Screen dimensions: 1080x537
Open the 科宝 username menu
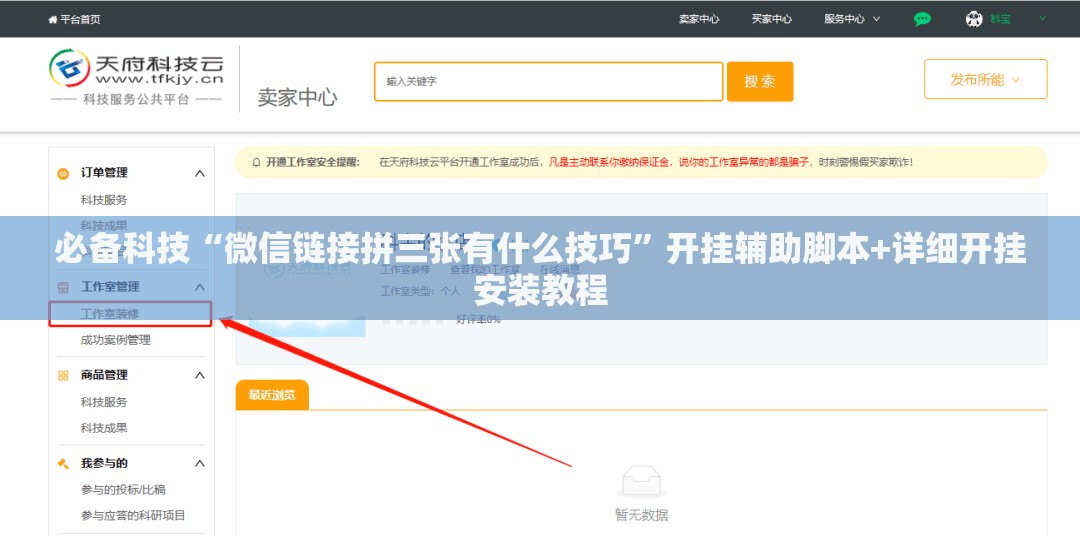pos(1001,19)
